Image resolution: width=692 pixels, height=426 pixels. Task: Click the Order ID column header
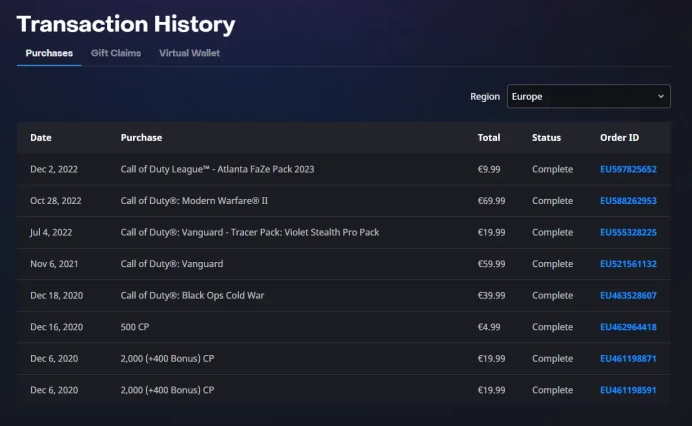(619, 138)
